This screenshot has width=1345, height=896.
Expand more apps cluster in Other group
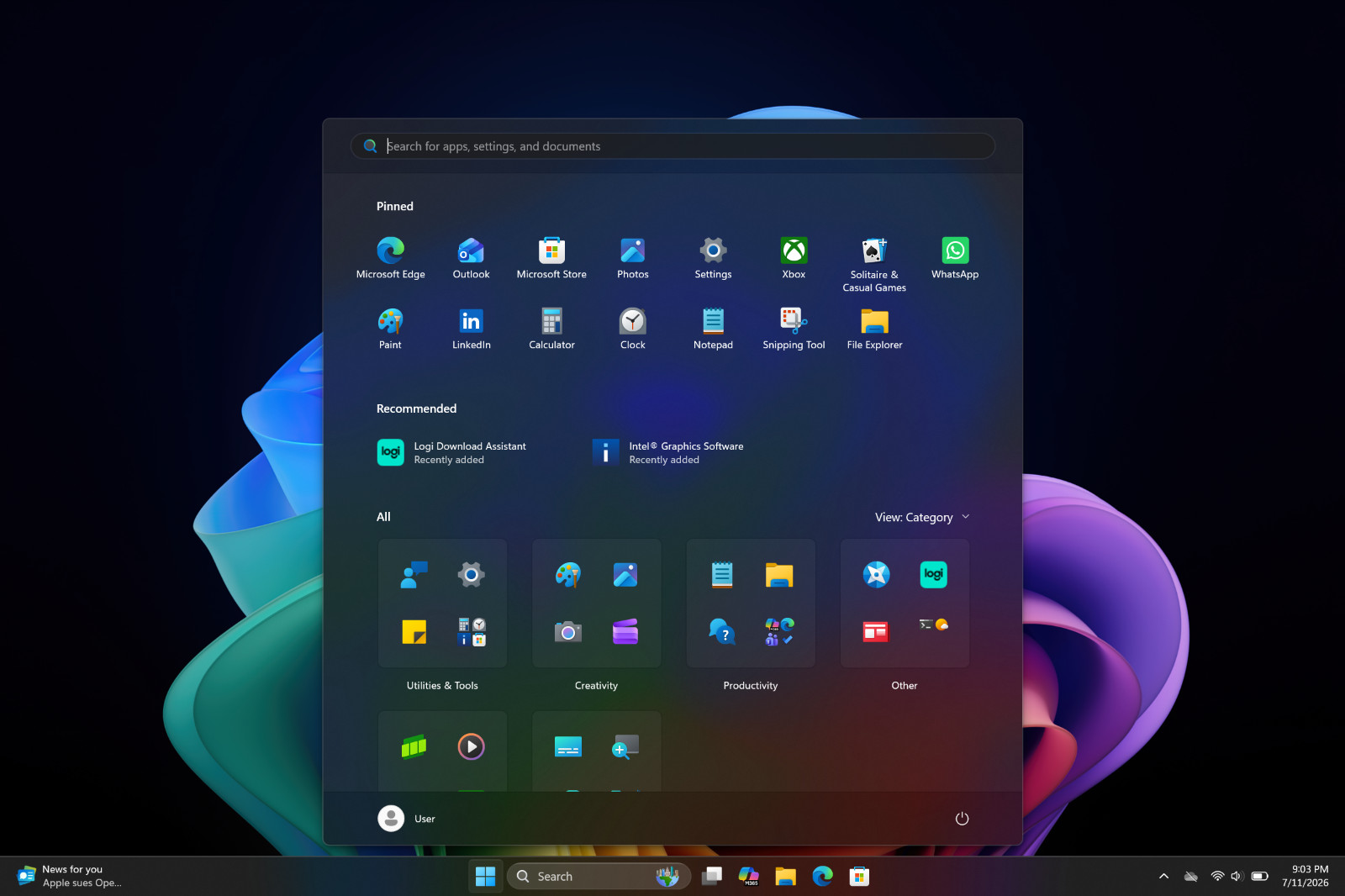click(933, 625)
